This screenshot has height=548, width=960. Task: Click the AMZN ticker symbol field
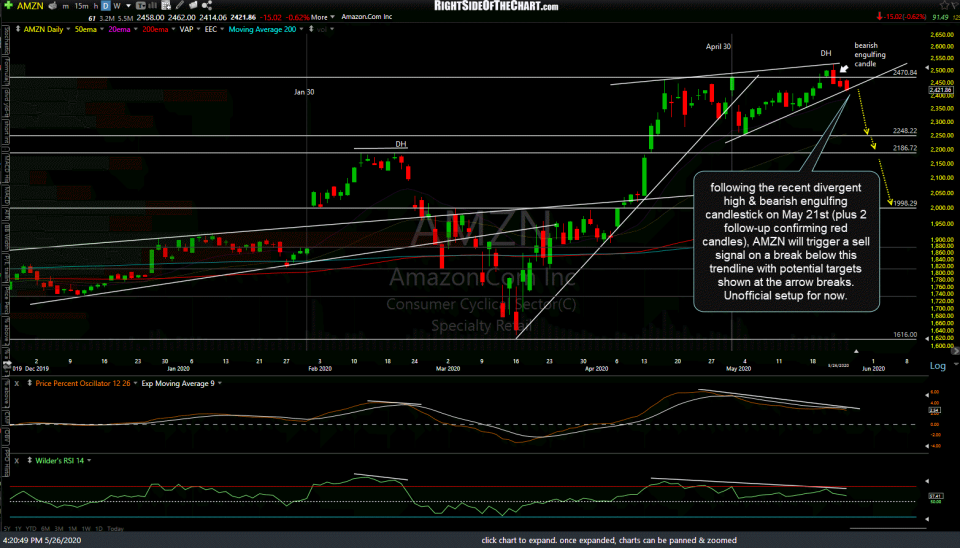click(30, 6)
